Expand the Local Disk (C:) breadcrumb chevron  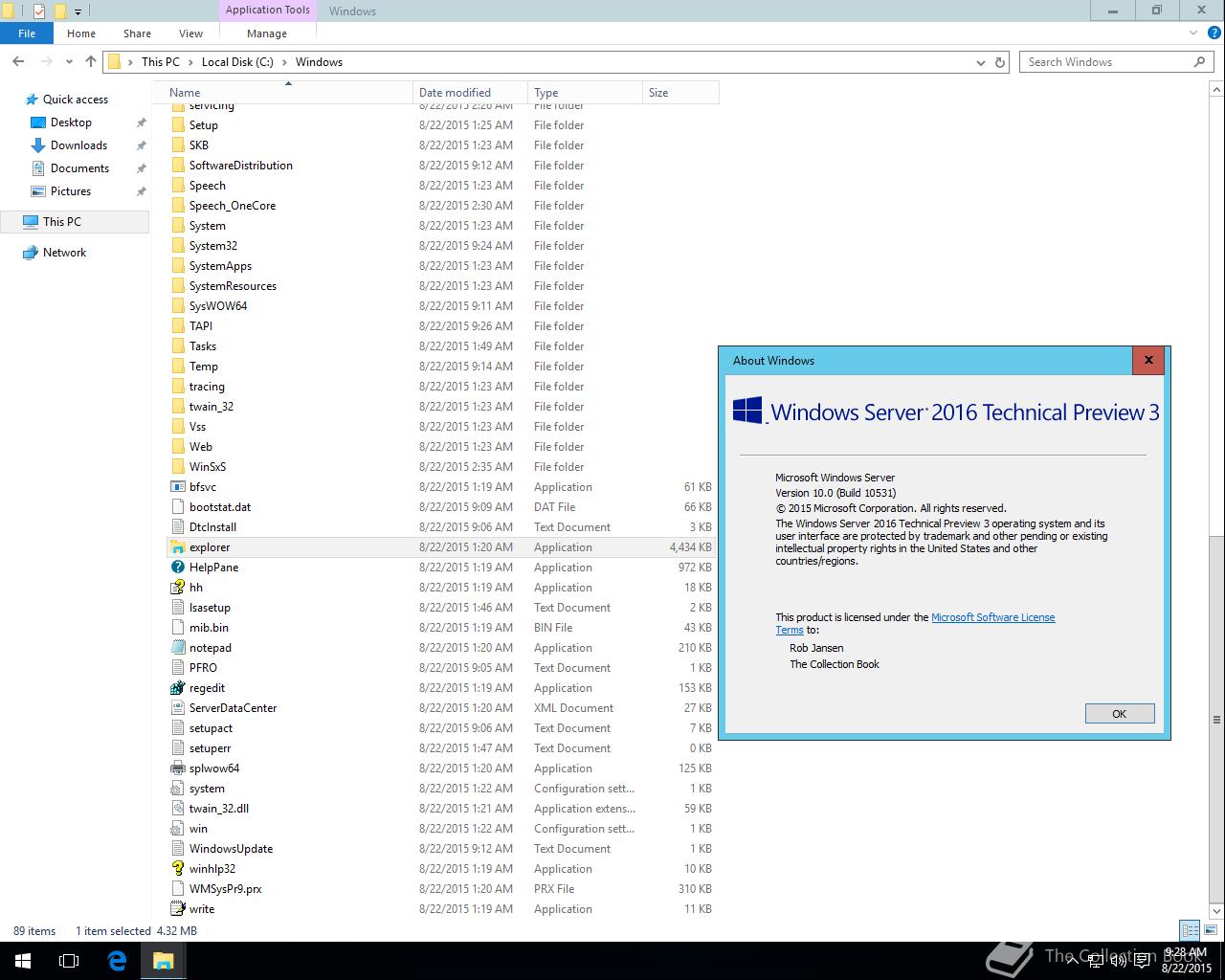(x=283, y=62)
